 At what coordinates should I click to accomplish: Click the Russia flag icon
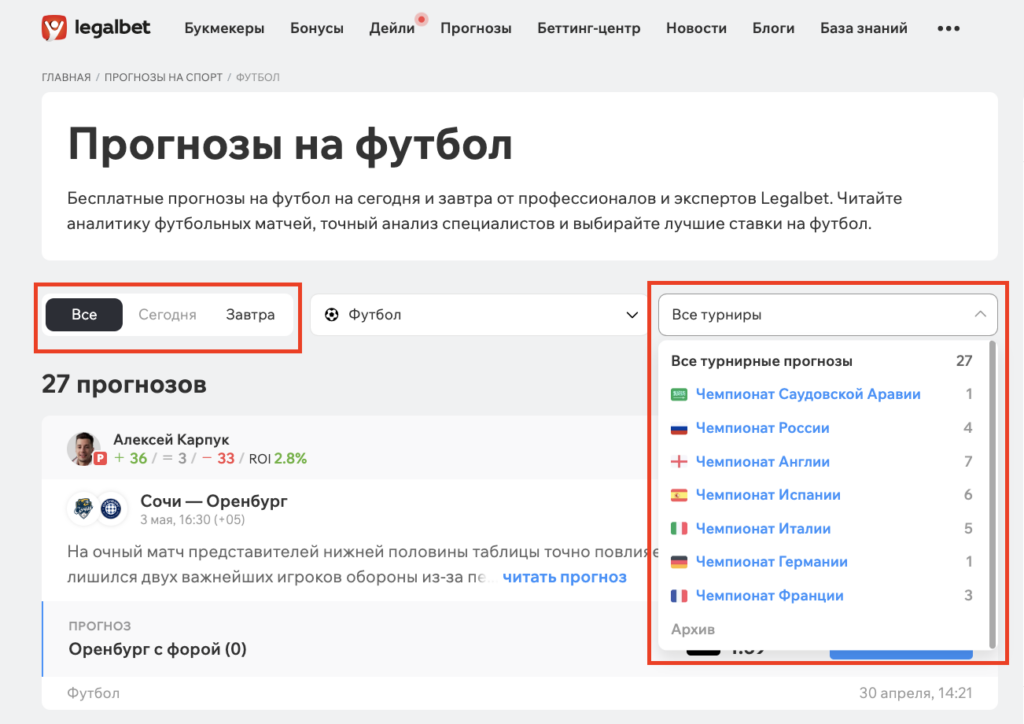pyautogui.click(x=679, y=428)
